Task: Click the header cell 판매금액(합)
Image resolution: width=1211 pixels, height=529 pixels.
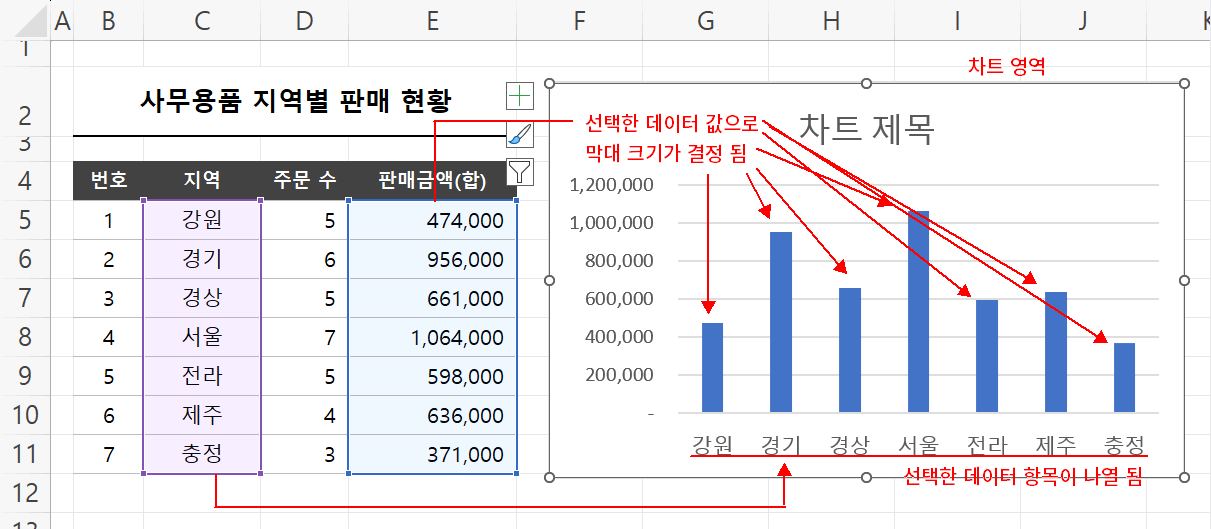Action: point(432,181)
